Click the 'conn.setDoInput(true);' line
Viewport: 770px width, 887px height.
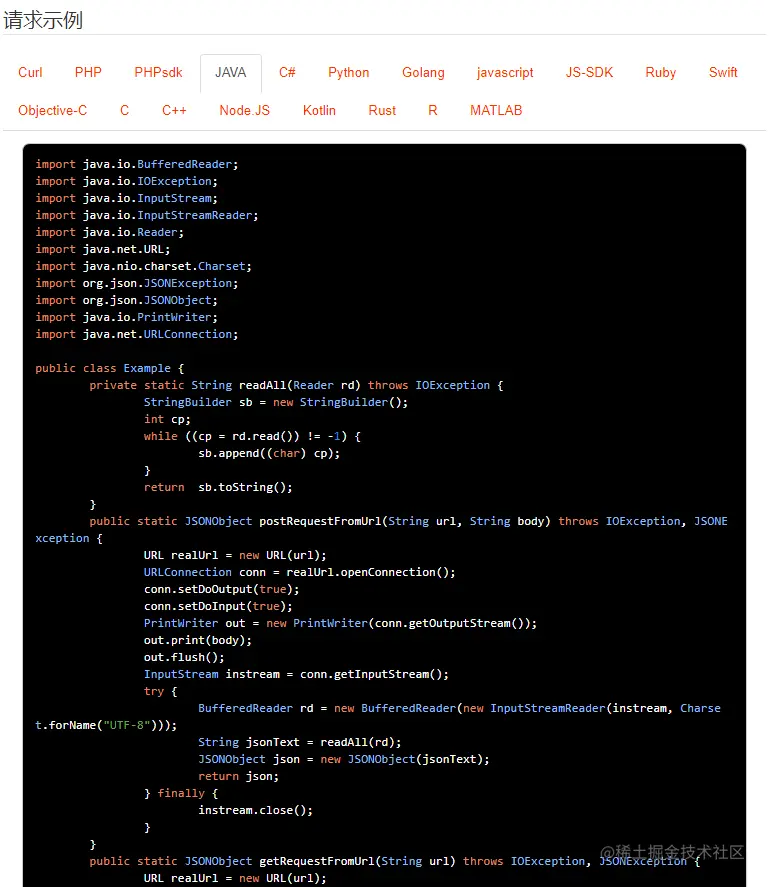[218, 606]
